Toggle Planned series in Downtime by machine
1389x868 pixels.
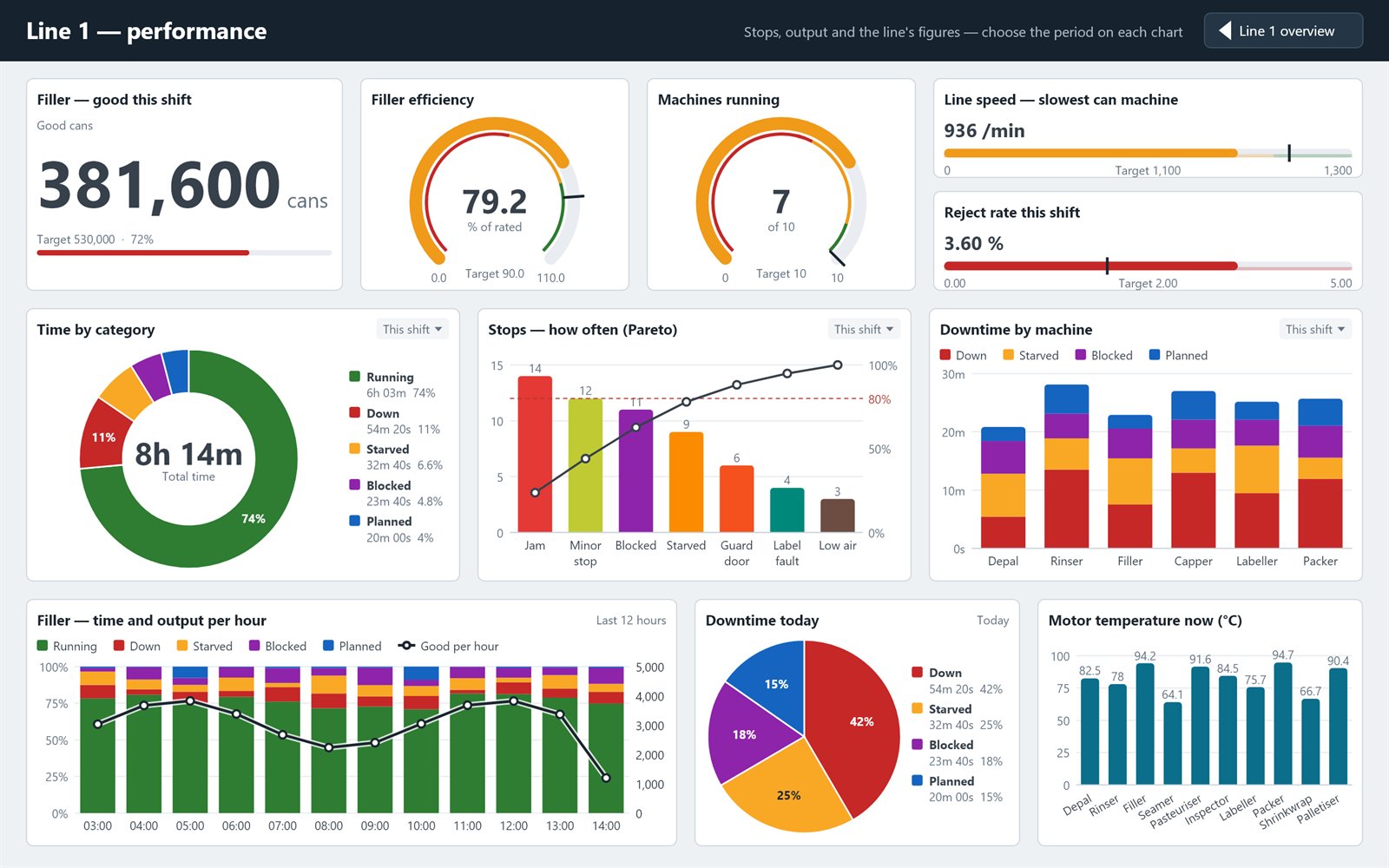1178,355
